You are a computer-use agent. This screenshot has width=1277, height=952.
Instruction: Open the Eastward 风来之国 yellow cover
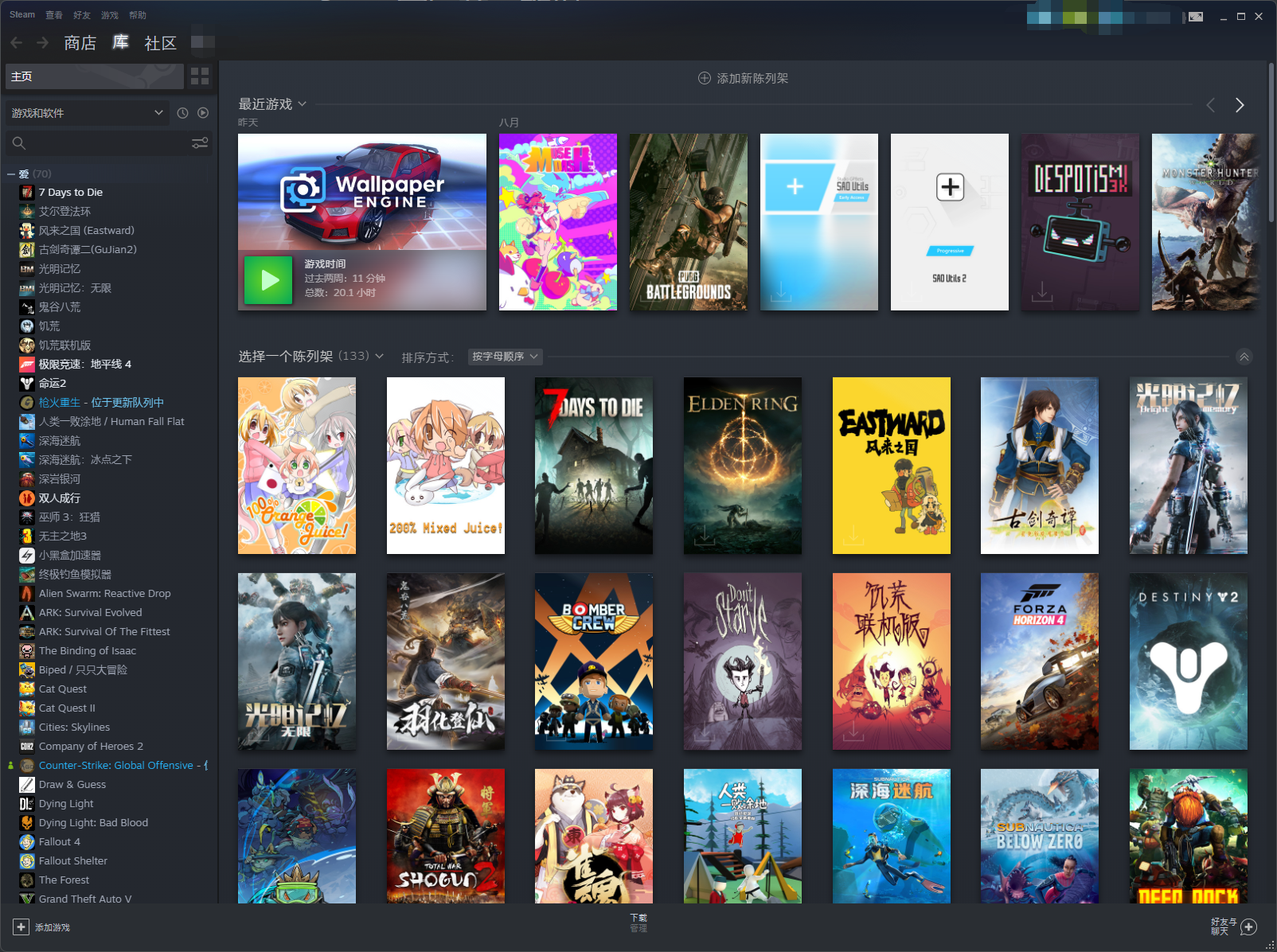pos(892,466)
